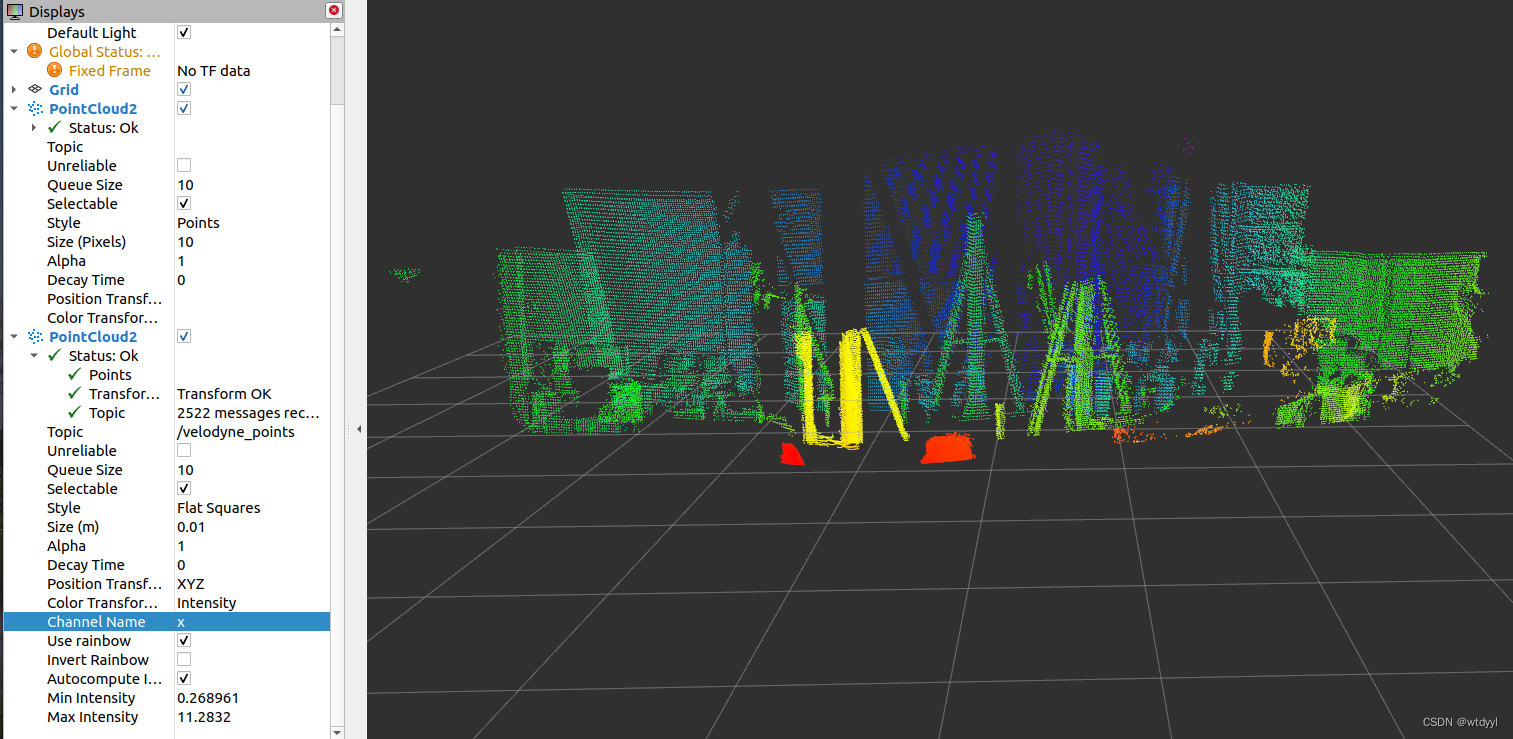Disable the Grid display checkbox
1513x739 pixels.
184,89
